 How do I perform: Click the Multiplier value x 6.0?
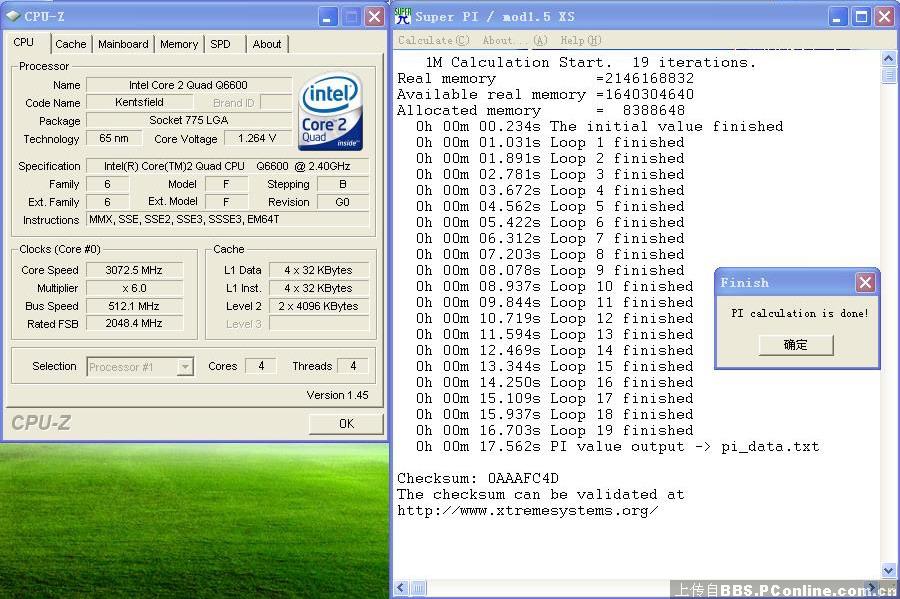point(134,288)
